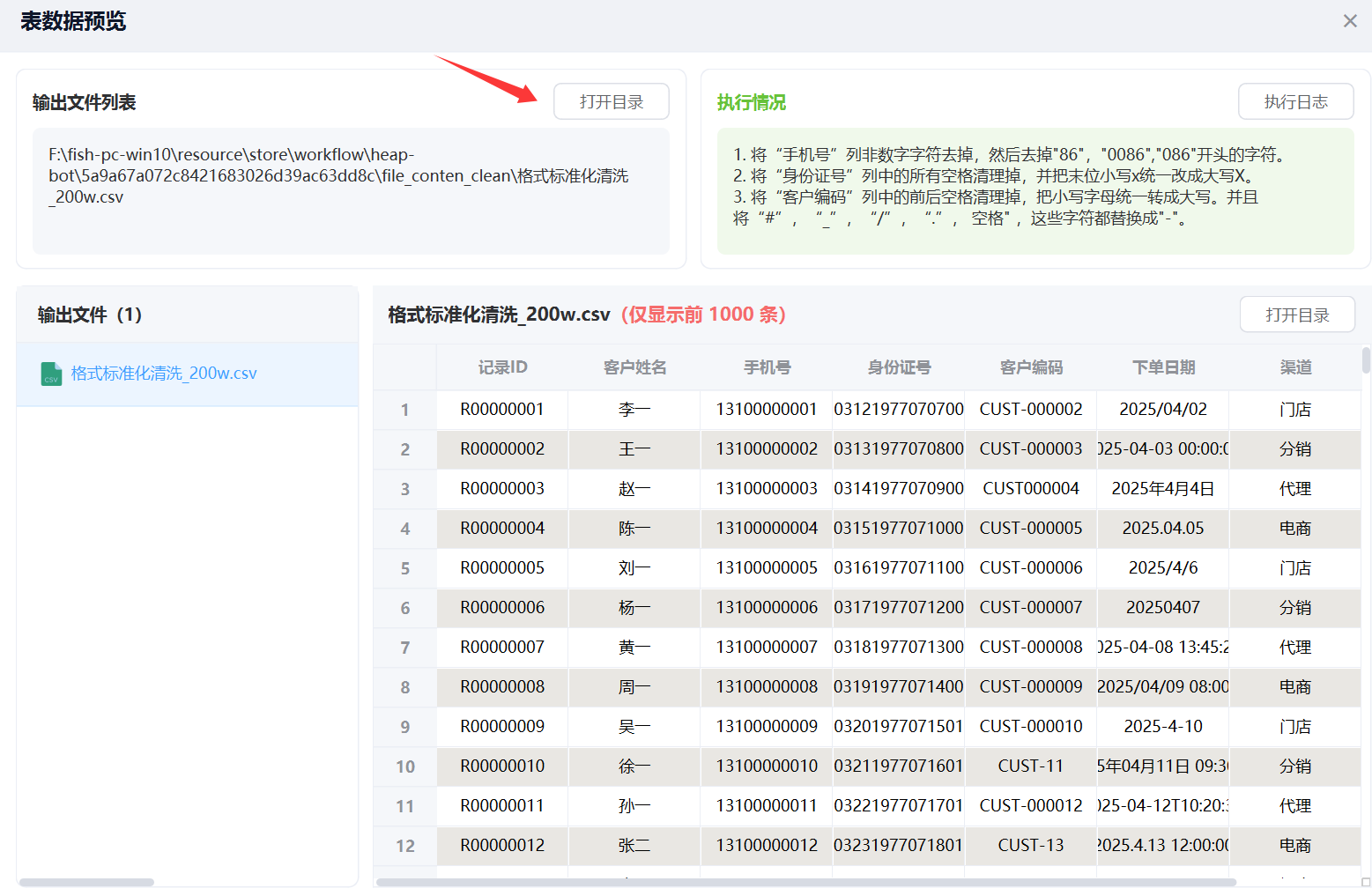Select the 格式标准化清洗_200w.csv output file

pyautogui.click(x=164, y=374)
